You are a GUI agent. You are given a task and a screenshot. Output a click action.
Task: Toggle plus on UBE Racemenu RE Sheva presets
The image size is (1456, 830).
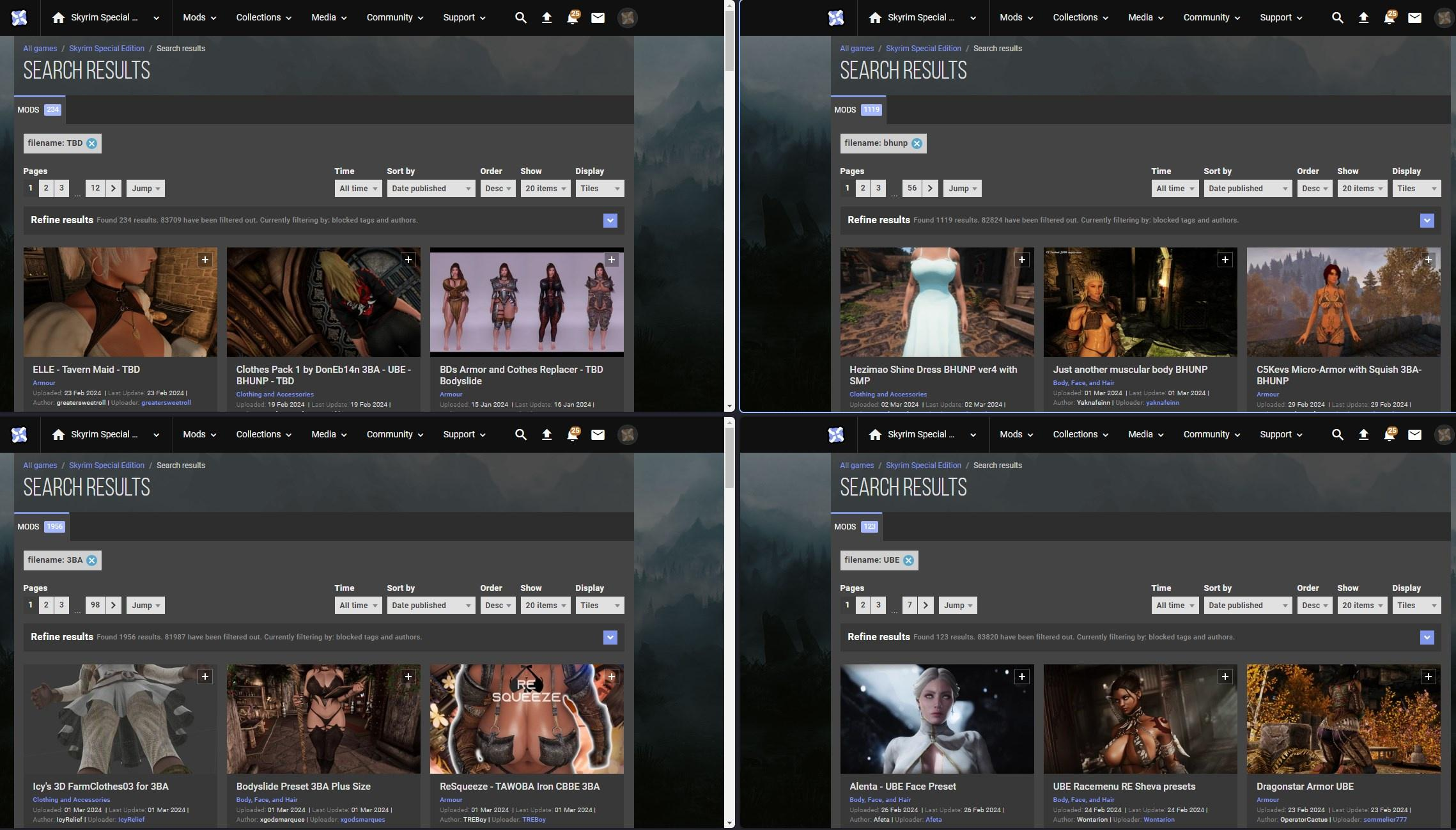1225,677
